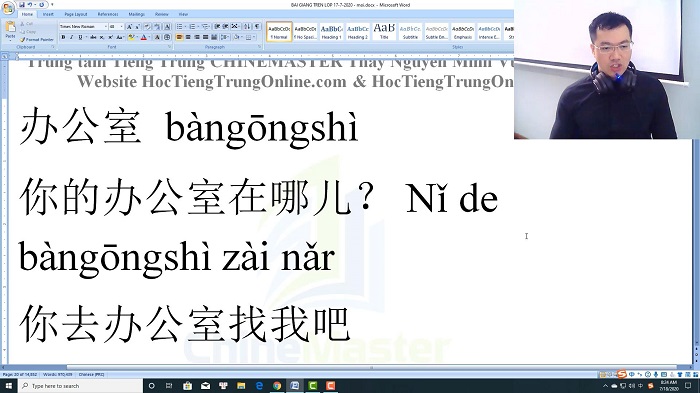700x393 pixels.
Task: Click the Windows taskbar search box
Action: (80, 386)
